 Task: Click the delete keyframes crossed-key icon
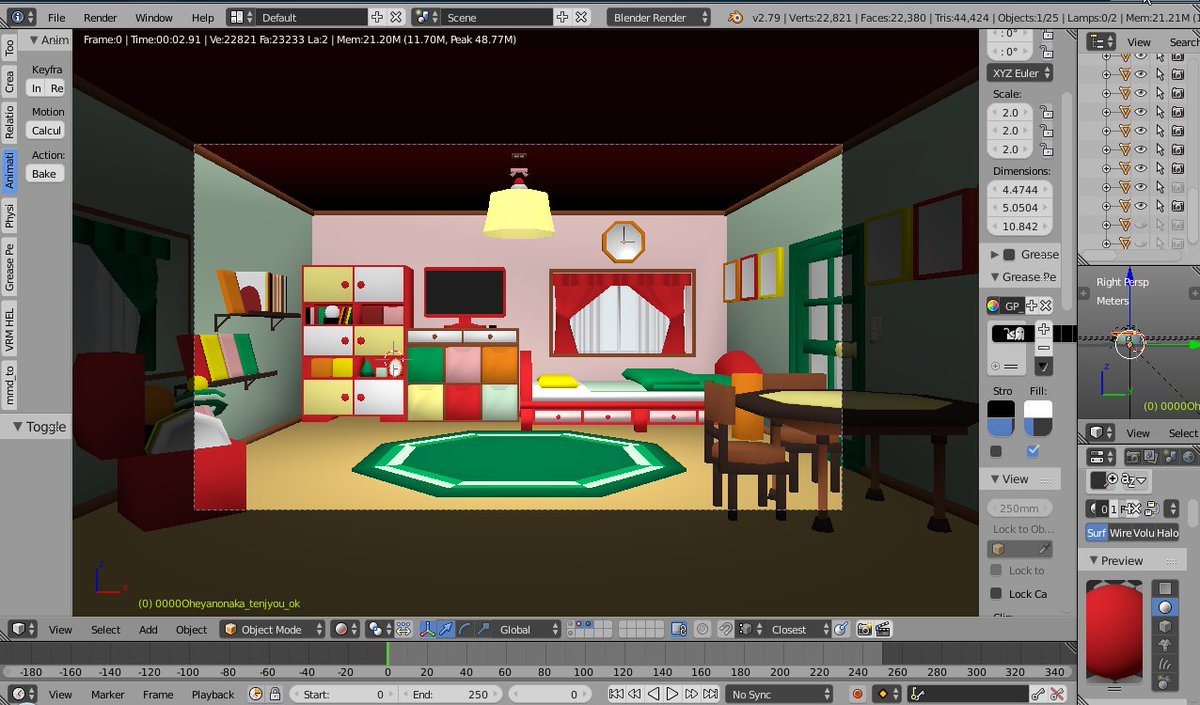click(x=1058, y=694)
